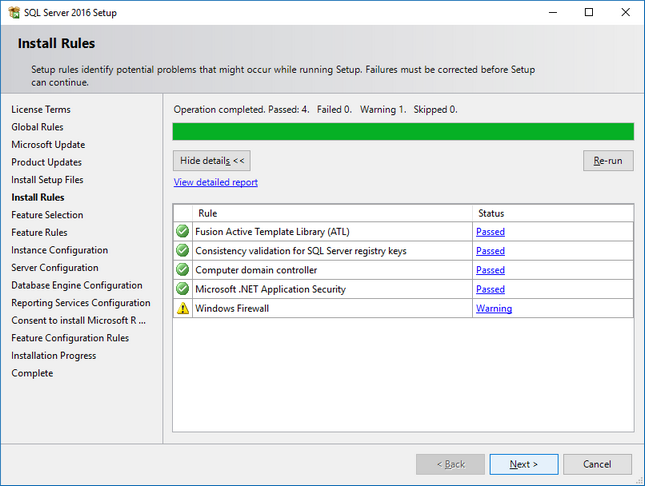Click green check icon for Consistency validation row
Image resolution: width=645 pixels, height=486 pixels.
pos(182,250)
